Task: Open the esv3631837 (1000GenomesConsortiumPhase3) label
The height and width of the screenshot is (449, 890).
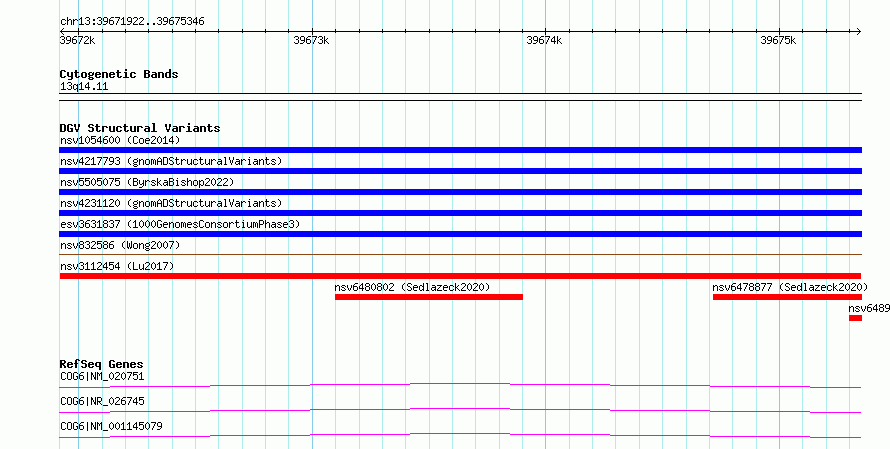Action: 180,224
